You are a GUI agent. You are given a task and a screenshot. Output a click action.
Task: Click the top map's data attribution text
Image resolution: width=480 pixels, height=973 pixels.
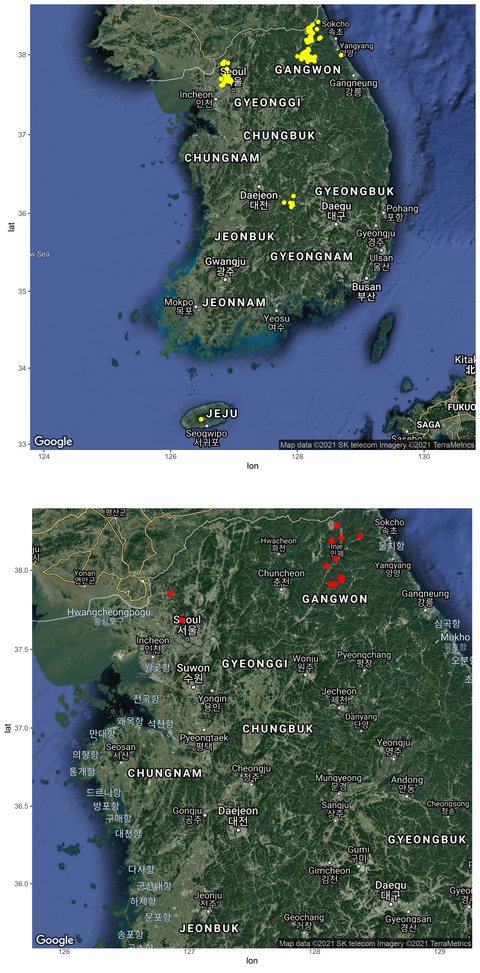click(377, 444)
